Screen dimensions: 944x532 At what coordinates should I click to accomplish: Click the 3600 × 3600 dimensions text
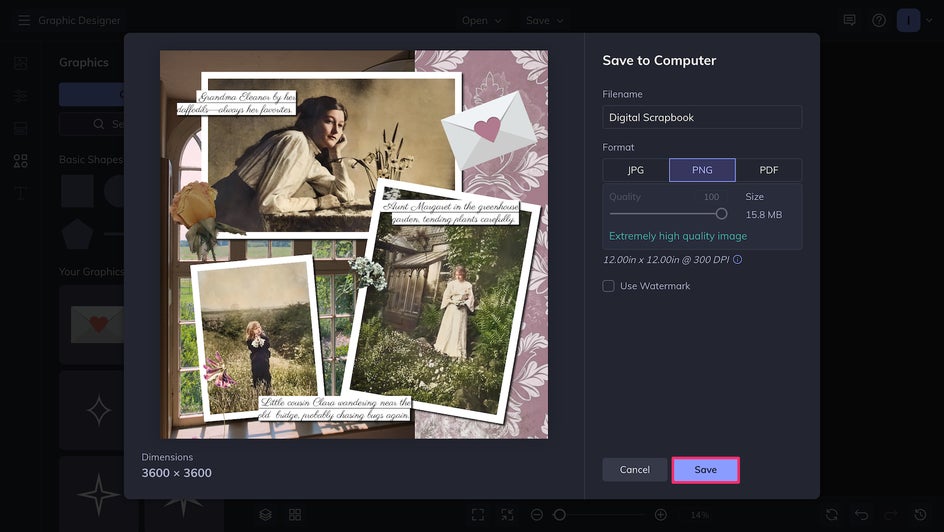click(x=176, y=473)
